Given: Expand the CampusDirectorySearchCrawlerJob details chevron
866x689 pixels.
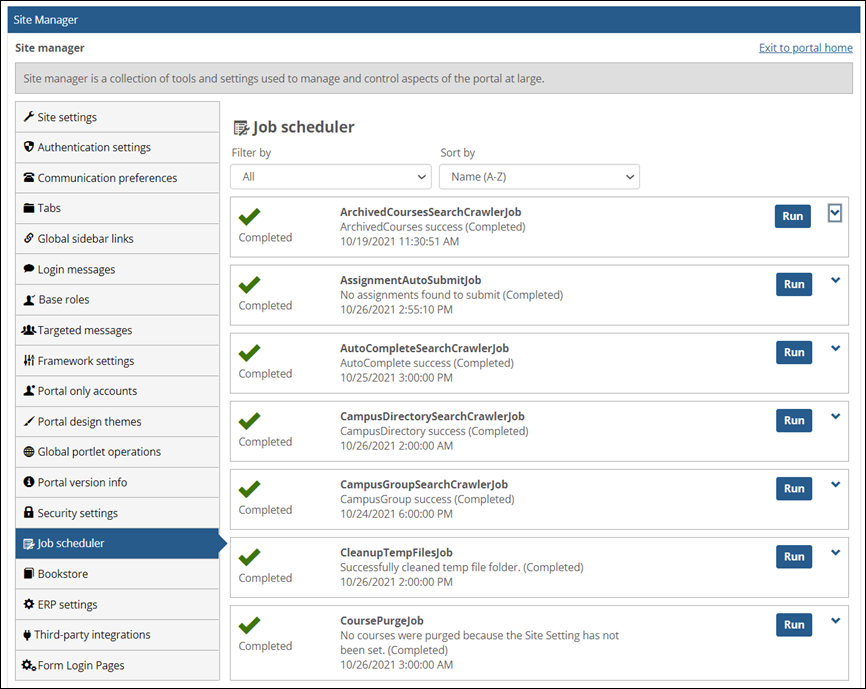Looking at the screenshot, I should pos(836,417).
